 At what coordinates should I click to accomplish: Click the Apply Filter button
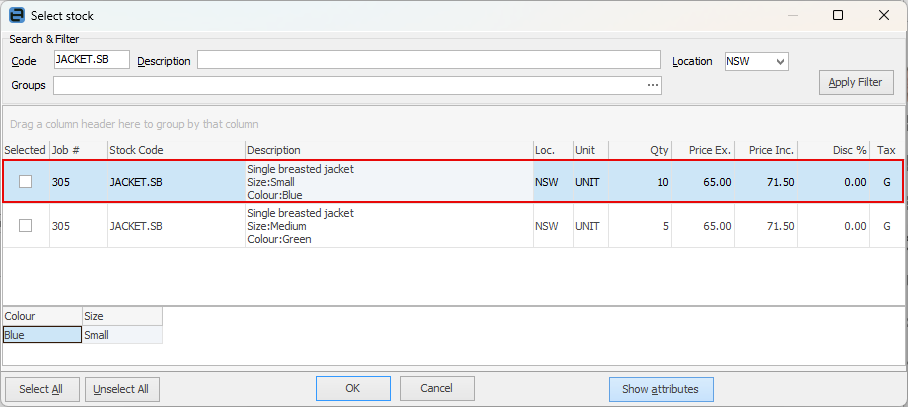pyautogui.click(x=855, y=83)
